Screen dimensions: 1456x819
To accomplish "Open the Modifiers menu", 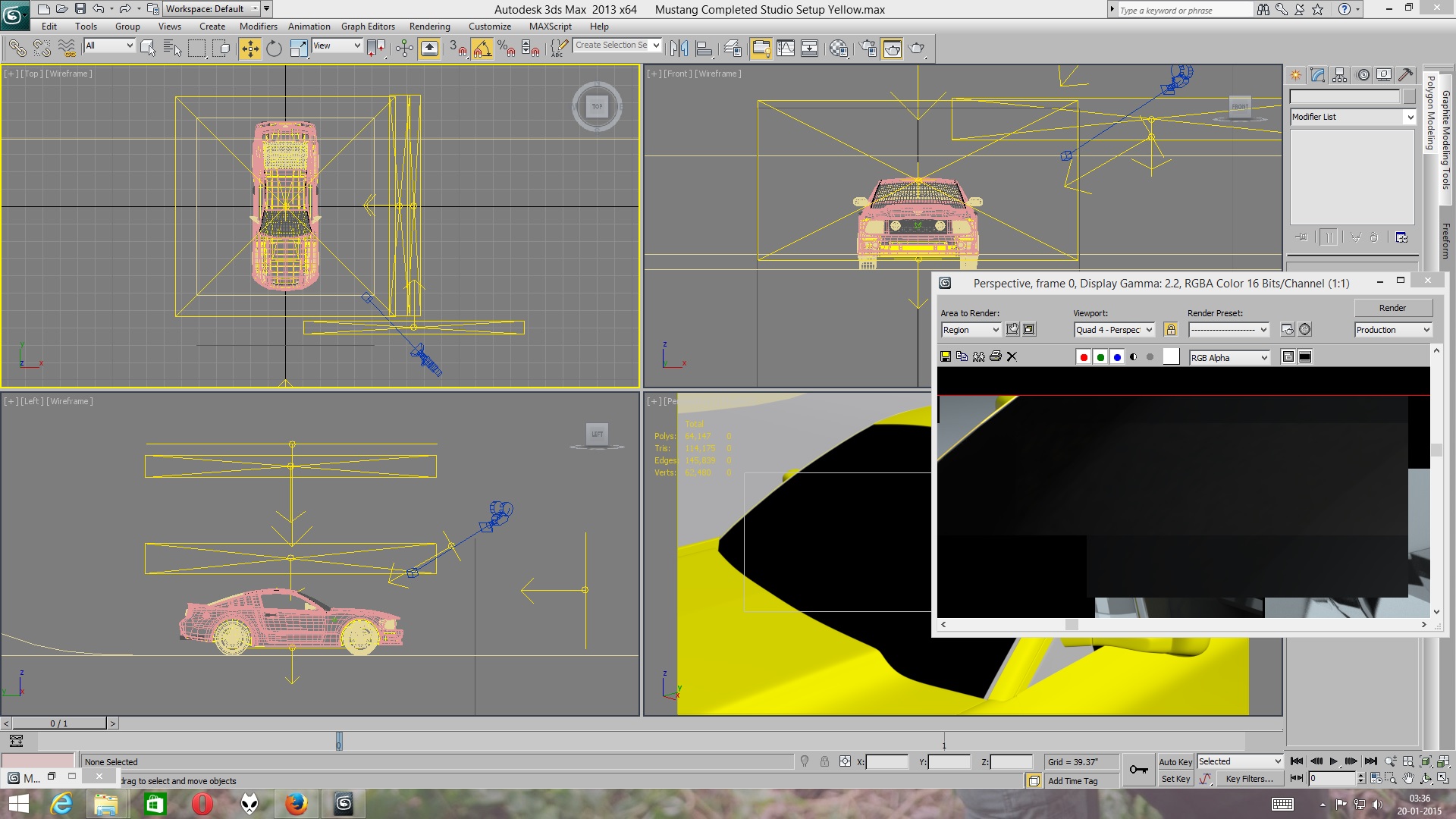I will click(x=259, y=26).
